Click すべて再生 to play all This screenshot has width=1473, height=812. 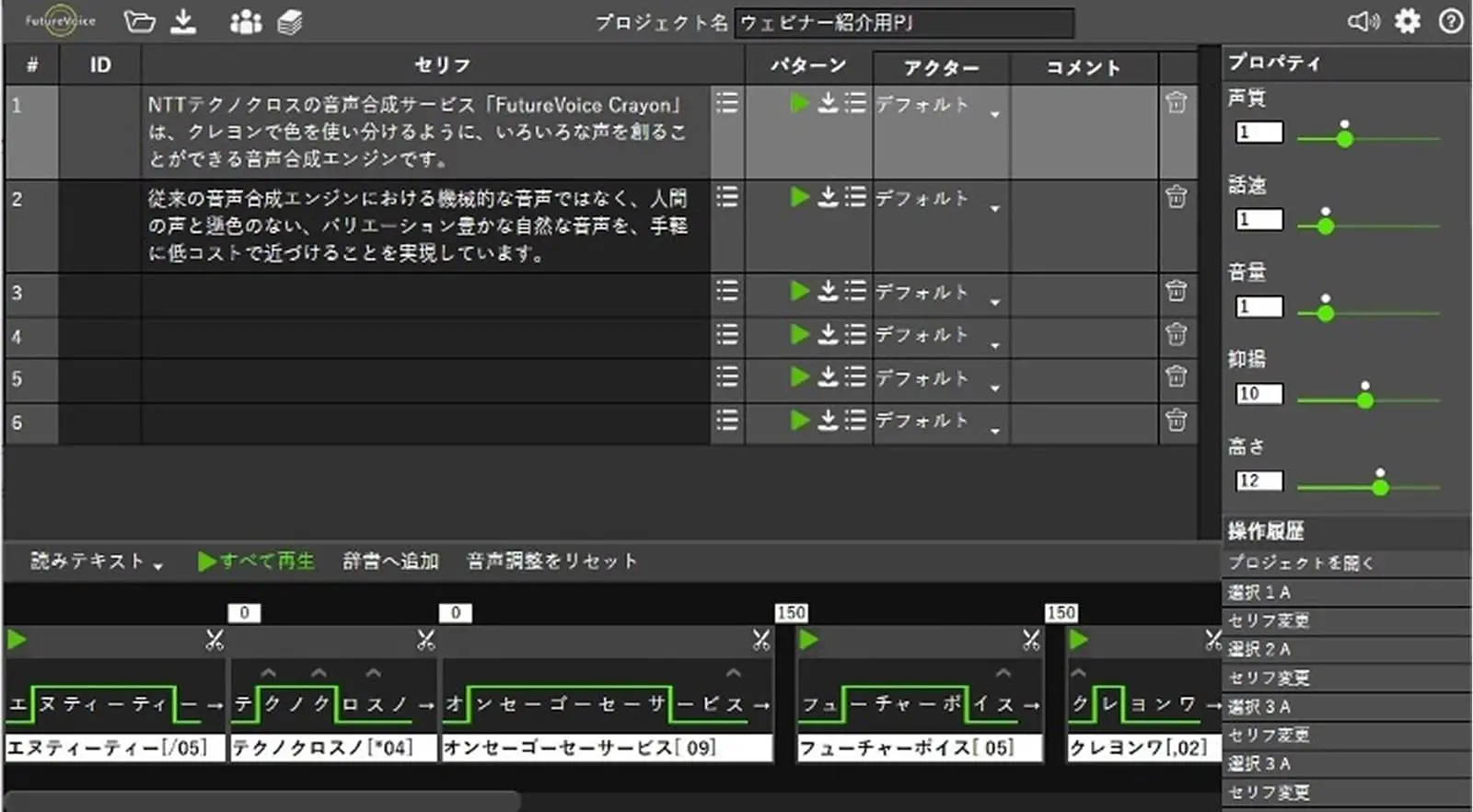point(256,561)
